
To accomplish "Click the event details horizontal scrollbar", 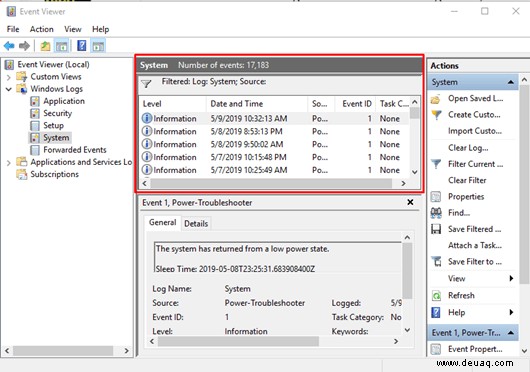I will click(x=238, y=341).
